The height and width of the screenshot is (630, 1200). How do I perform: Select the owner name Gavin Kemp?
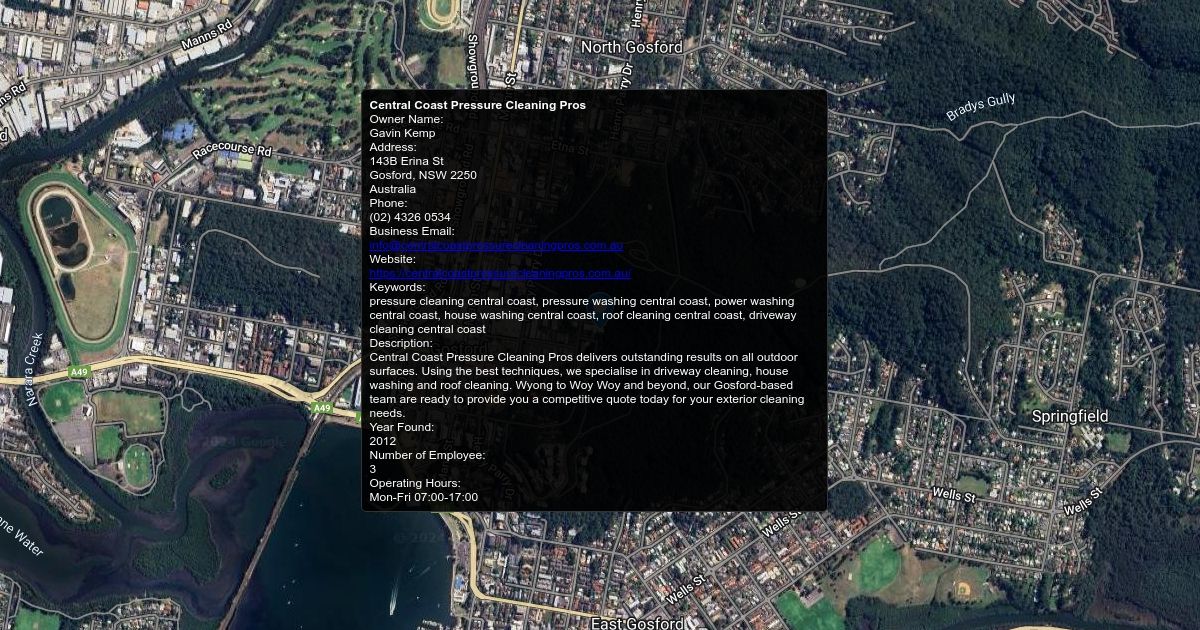(402, 133)
